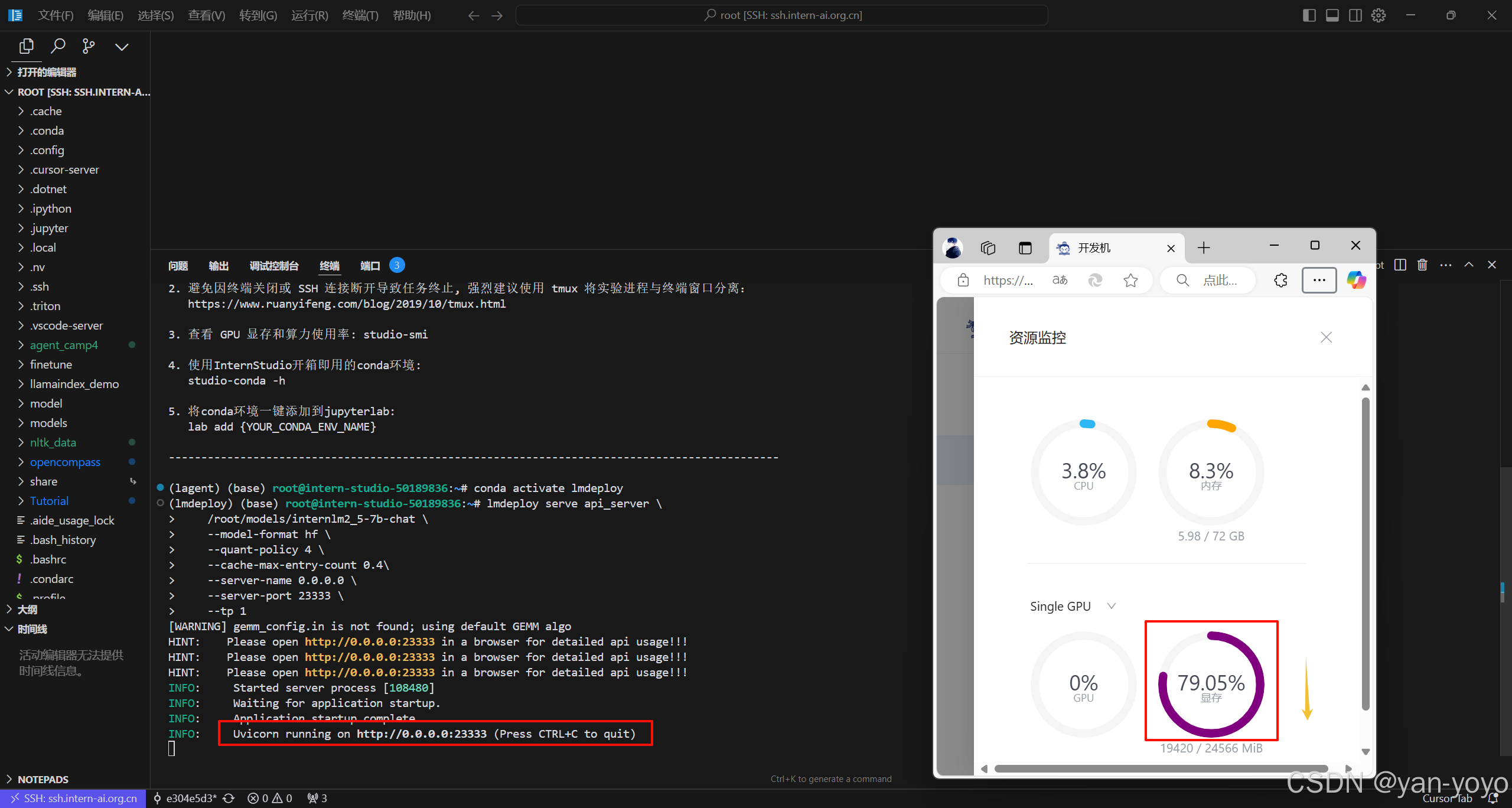The image size is (1512, 808).
Task: Split the terminal pane
Action: click(1400, 265)
